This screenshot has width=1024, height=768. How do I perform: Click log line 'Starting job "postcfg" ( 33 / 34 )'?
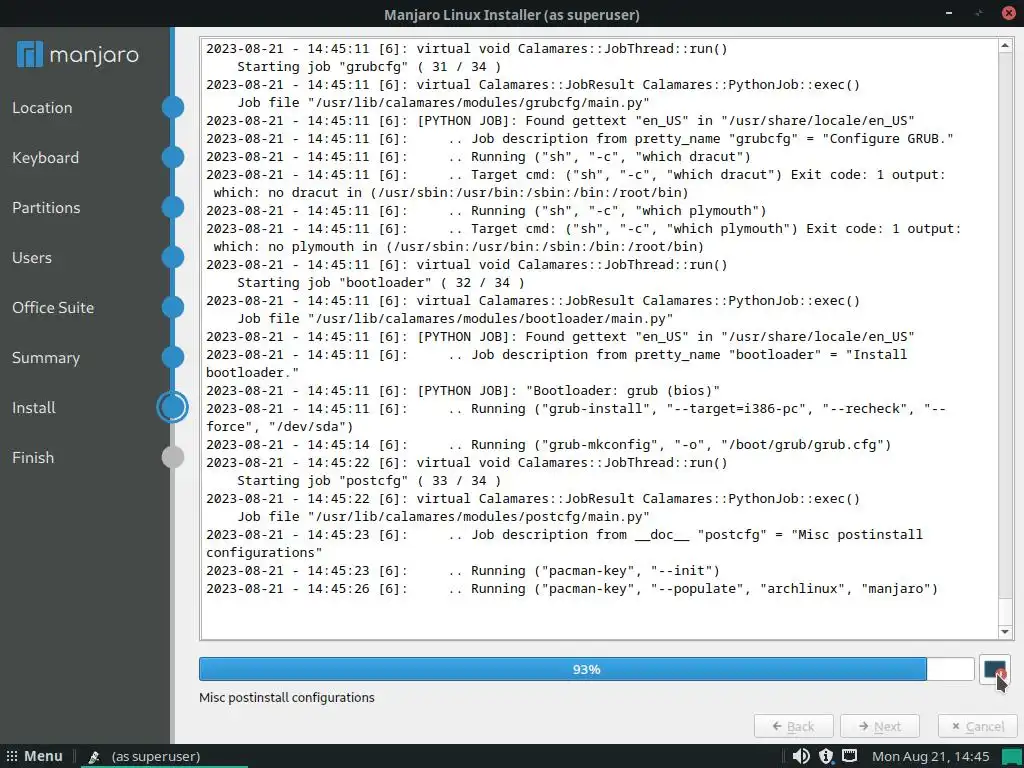(x=369, y=481)
